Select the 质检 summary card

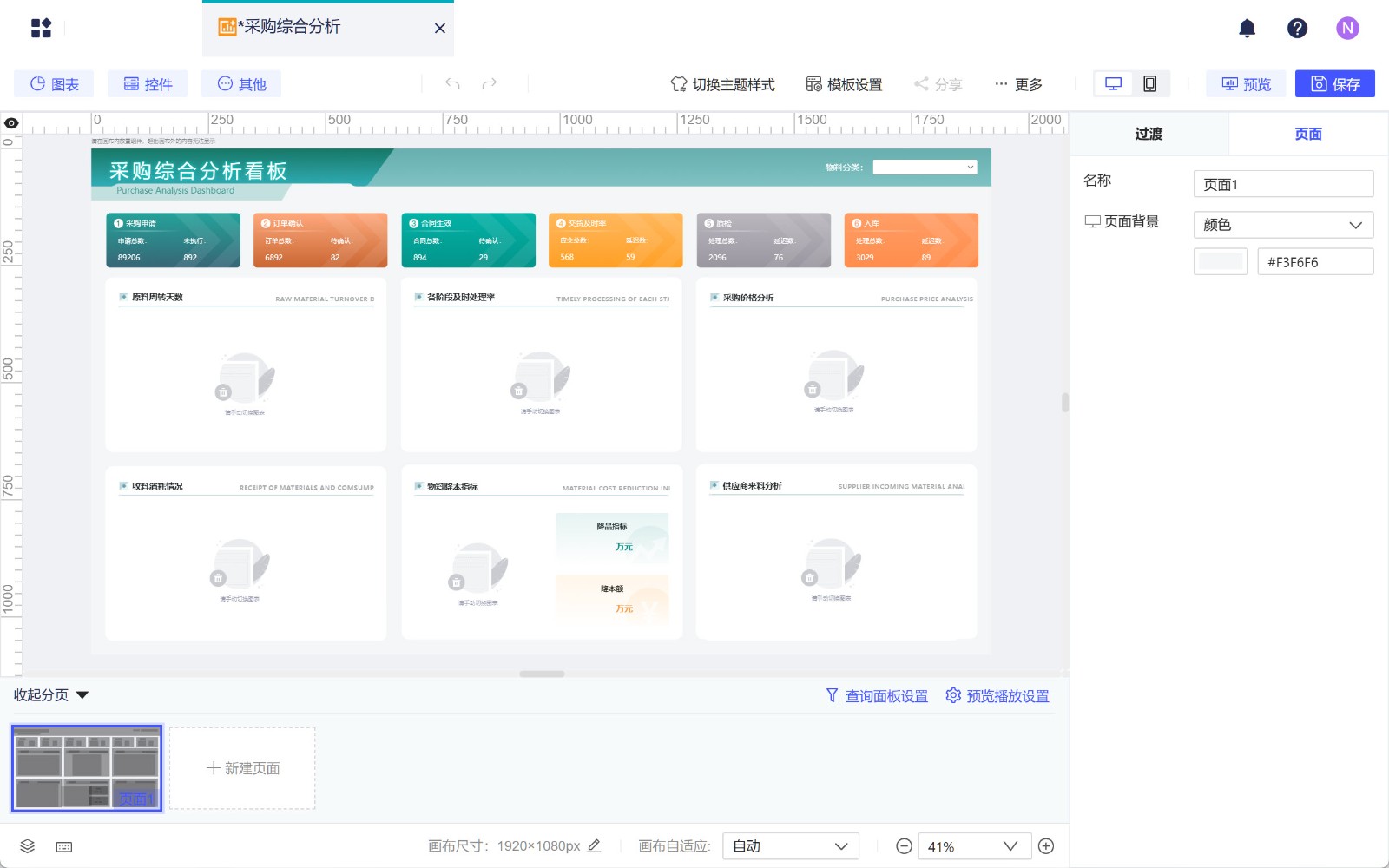click(763, 240)
